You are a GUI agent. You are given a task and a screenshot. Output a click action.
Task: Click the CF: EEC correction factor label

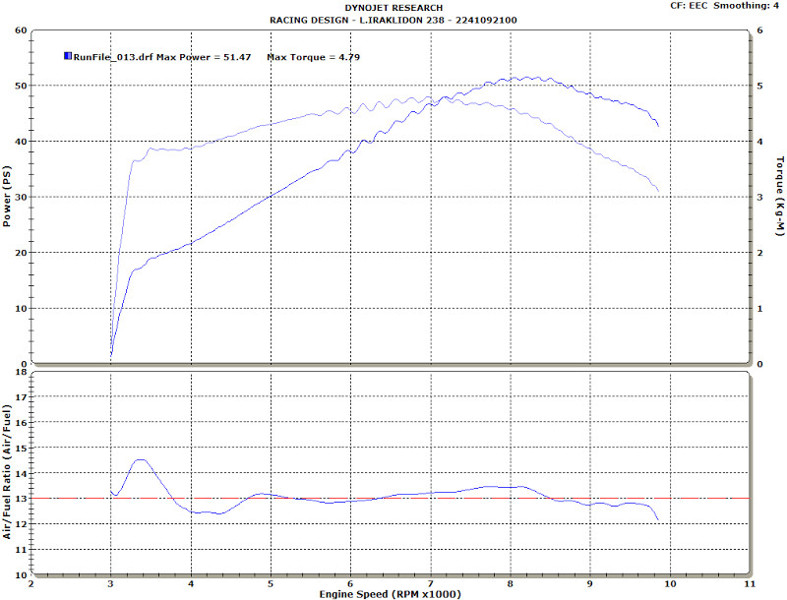[x=691, y=6]
